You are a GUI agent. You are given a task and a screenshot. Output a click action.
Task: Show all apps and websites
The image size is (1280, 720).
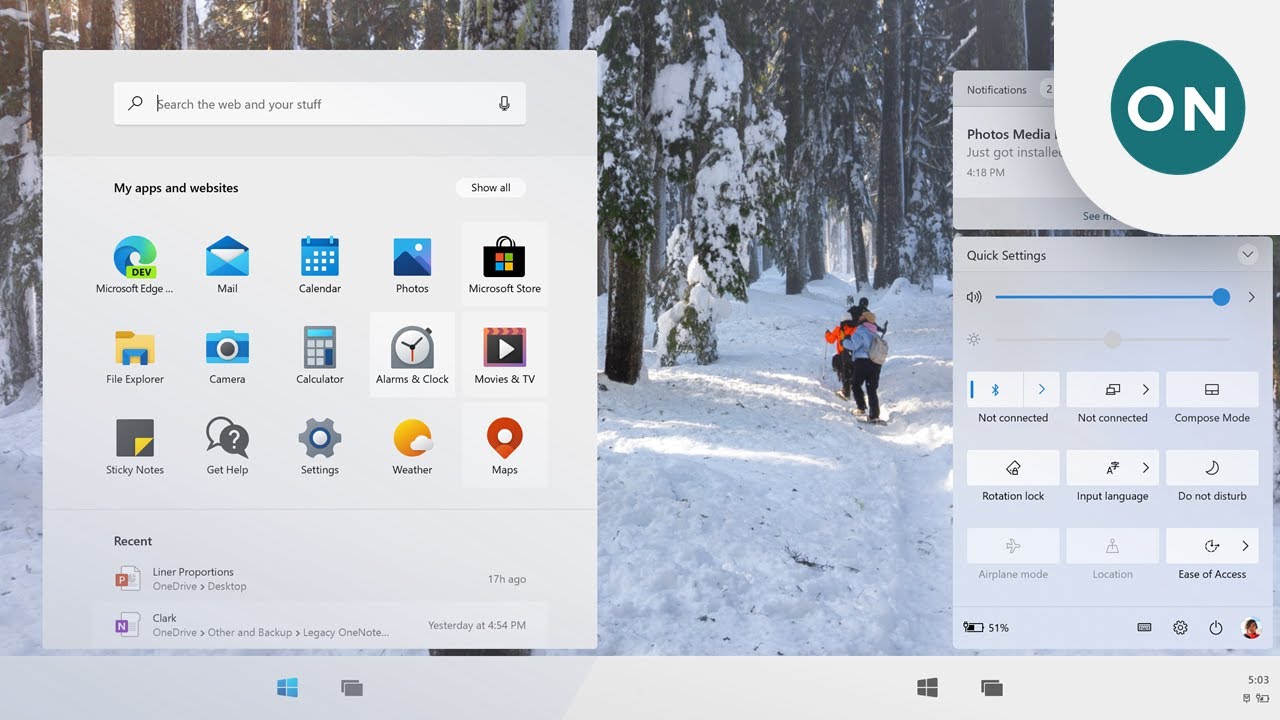491,187
